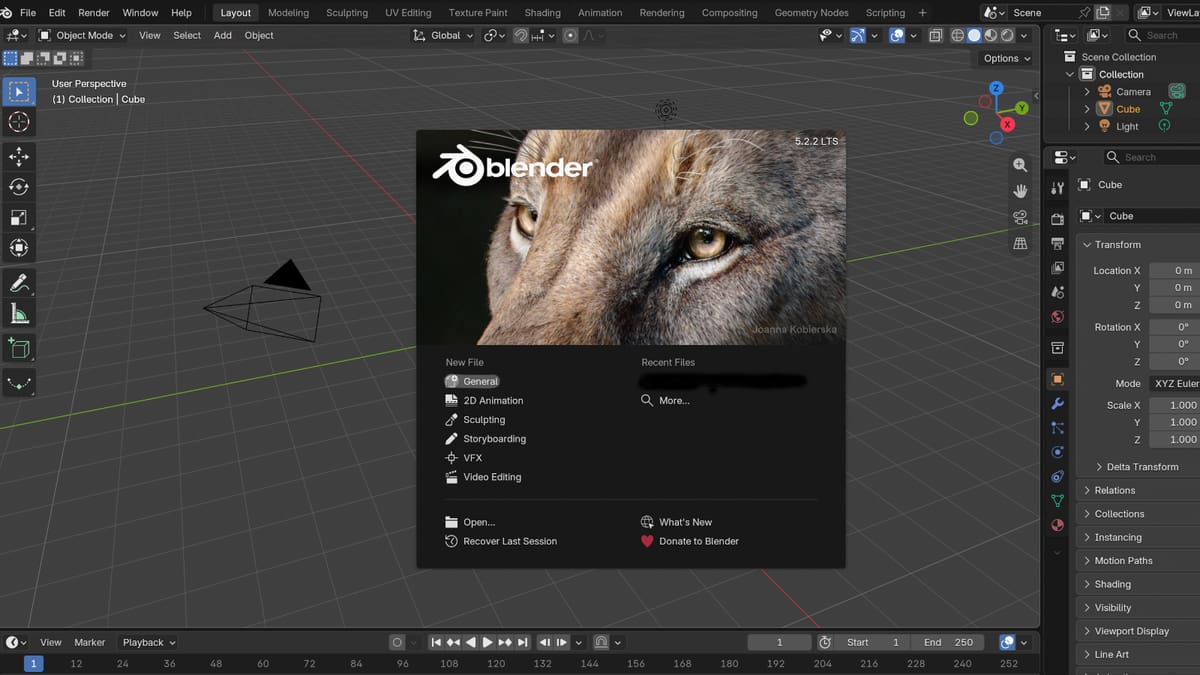This screenshot has width=1200, height=675.
Task: Expand the Delta Transform panel
Action: [1137, 467]
